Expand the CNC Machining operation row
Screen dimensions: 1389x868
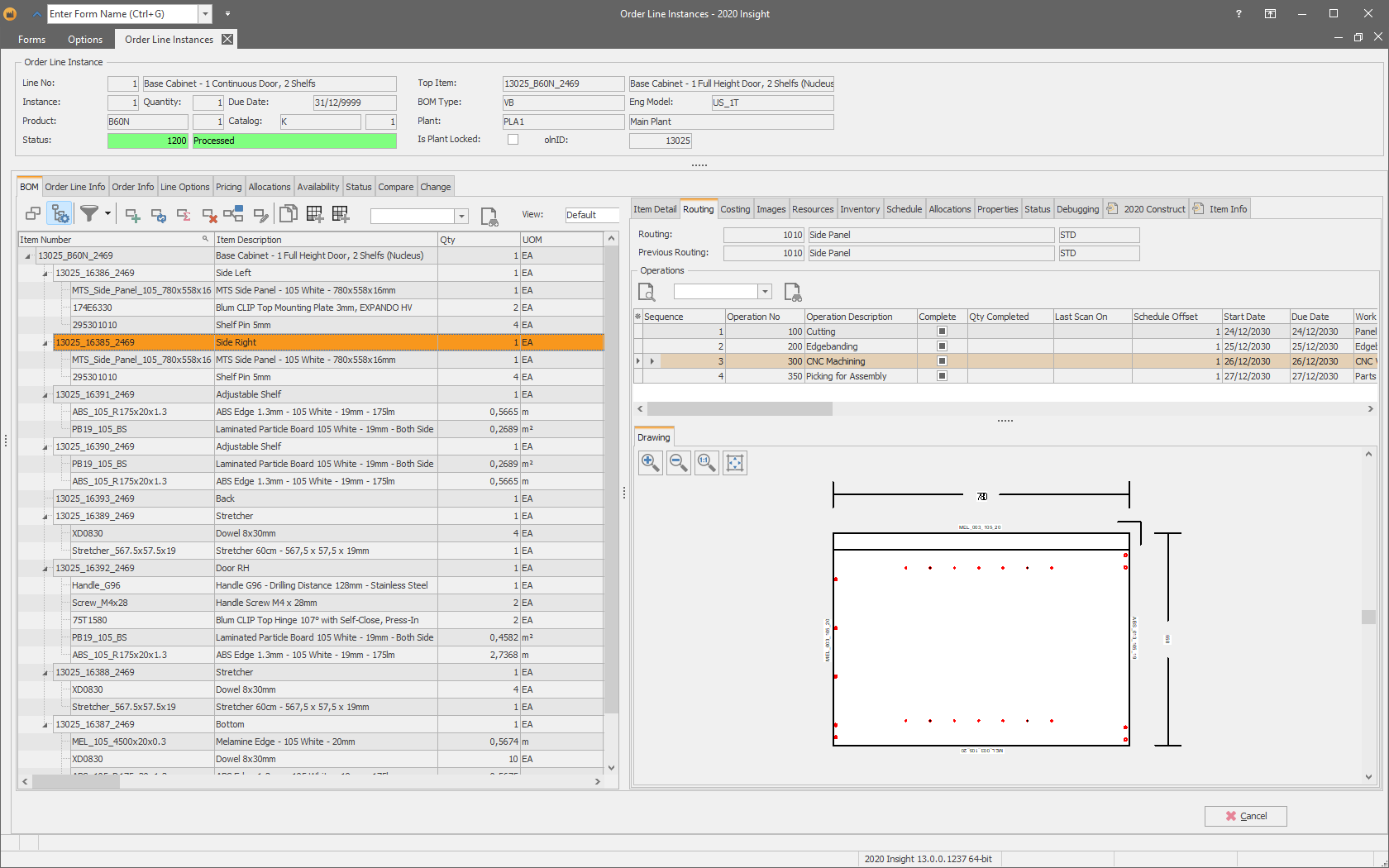point(652,361)
